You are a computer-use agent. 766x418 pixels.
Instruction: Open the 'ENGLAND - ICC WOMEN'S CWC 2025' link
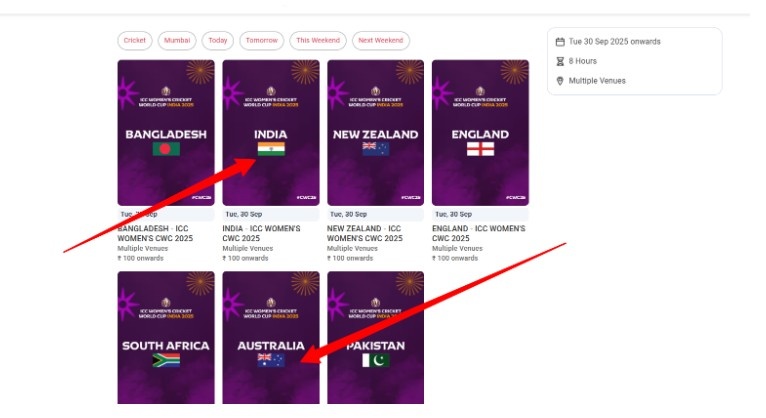click(x=478, y=233)
